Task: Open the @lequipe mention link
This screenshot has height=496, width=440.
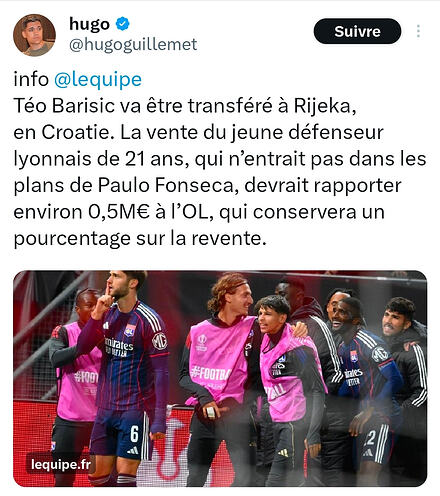Action: pyautogui.click(x=98, y=79)
